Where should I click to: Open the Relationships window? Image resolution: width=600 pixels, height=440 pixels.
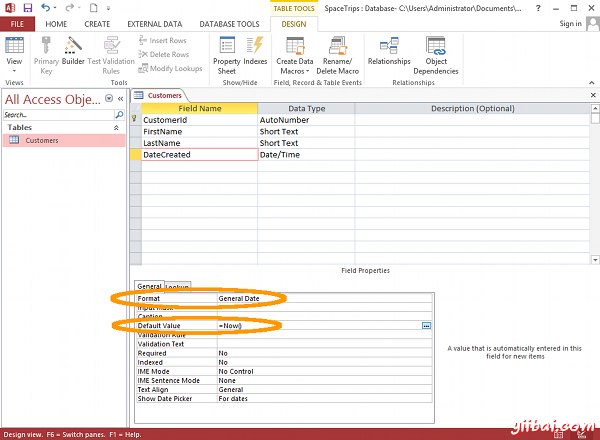[x=388, y=50]
